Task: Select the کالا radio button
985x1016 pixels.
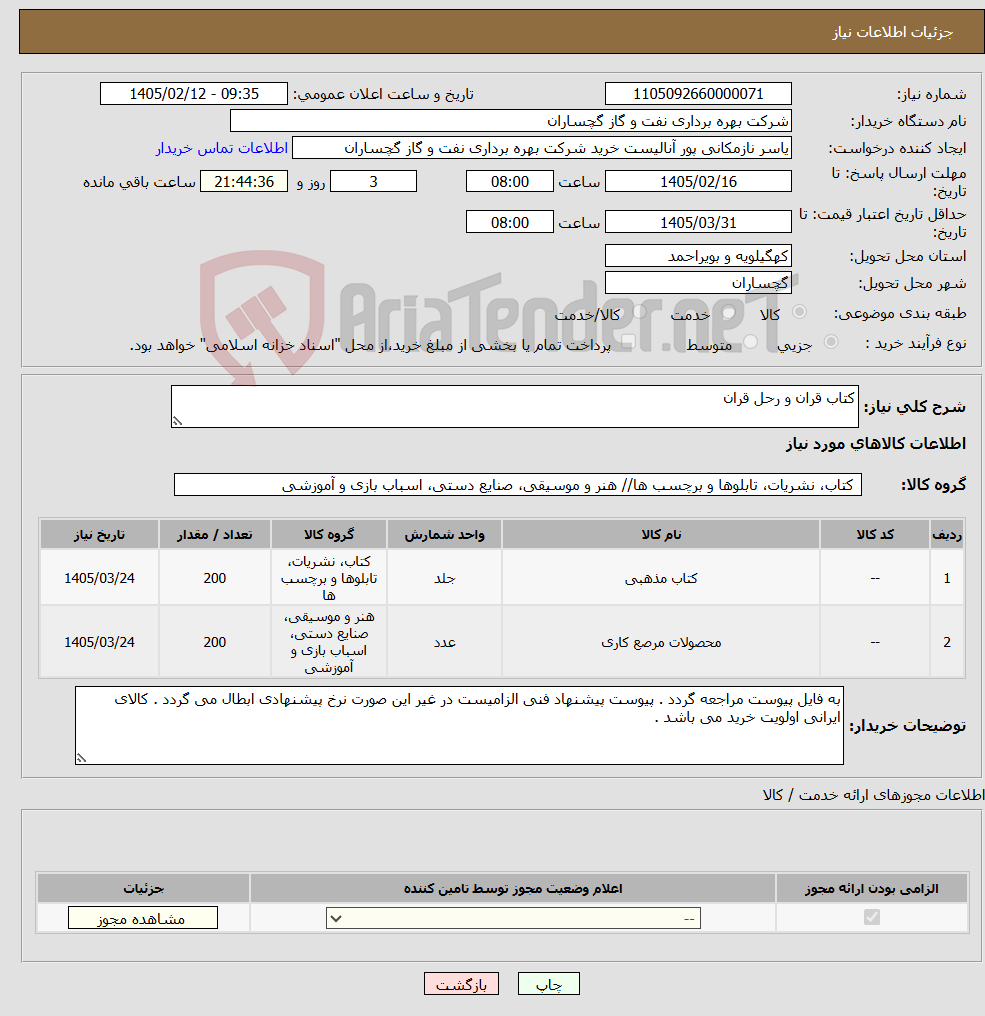Action: click(800, 312)
